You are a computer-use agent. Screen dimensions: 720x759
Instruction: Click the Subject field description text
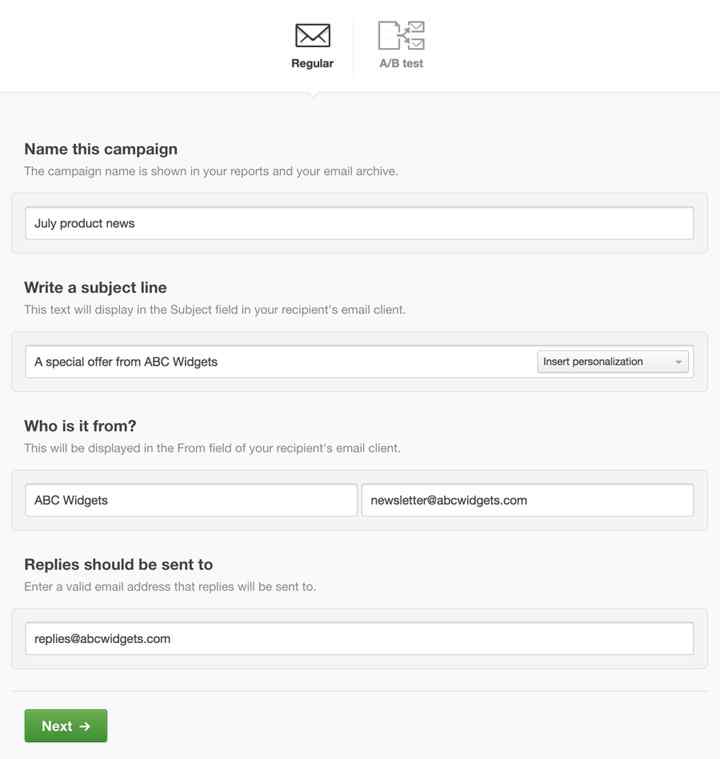[x=215, y=310]
